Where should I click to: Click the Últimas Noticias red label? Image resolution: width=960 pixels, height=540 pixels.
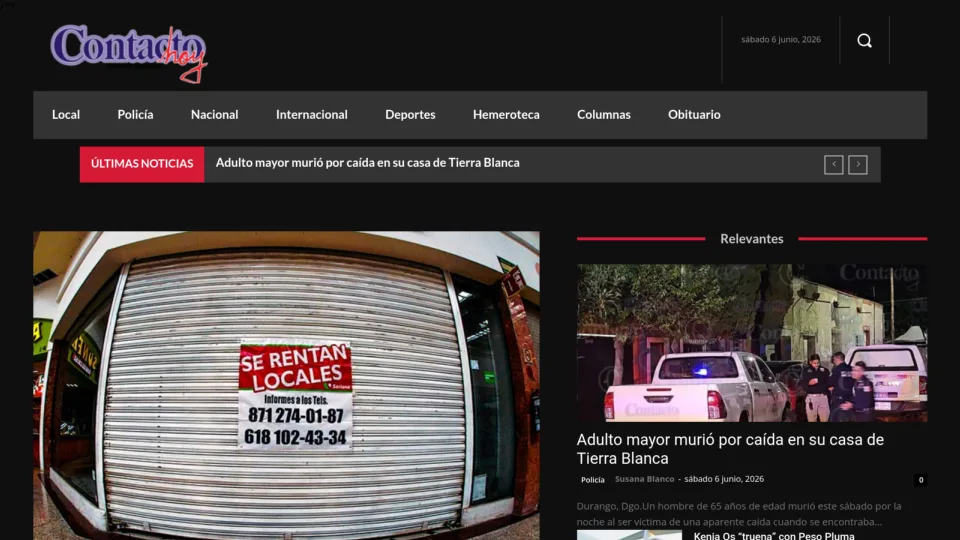pyautogui.click(x=142, y=164)
